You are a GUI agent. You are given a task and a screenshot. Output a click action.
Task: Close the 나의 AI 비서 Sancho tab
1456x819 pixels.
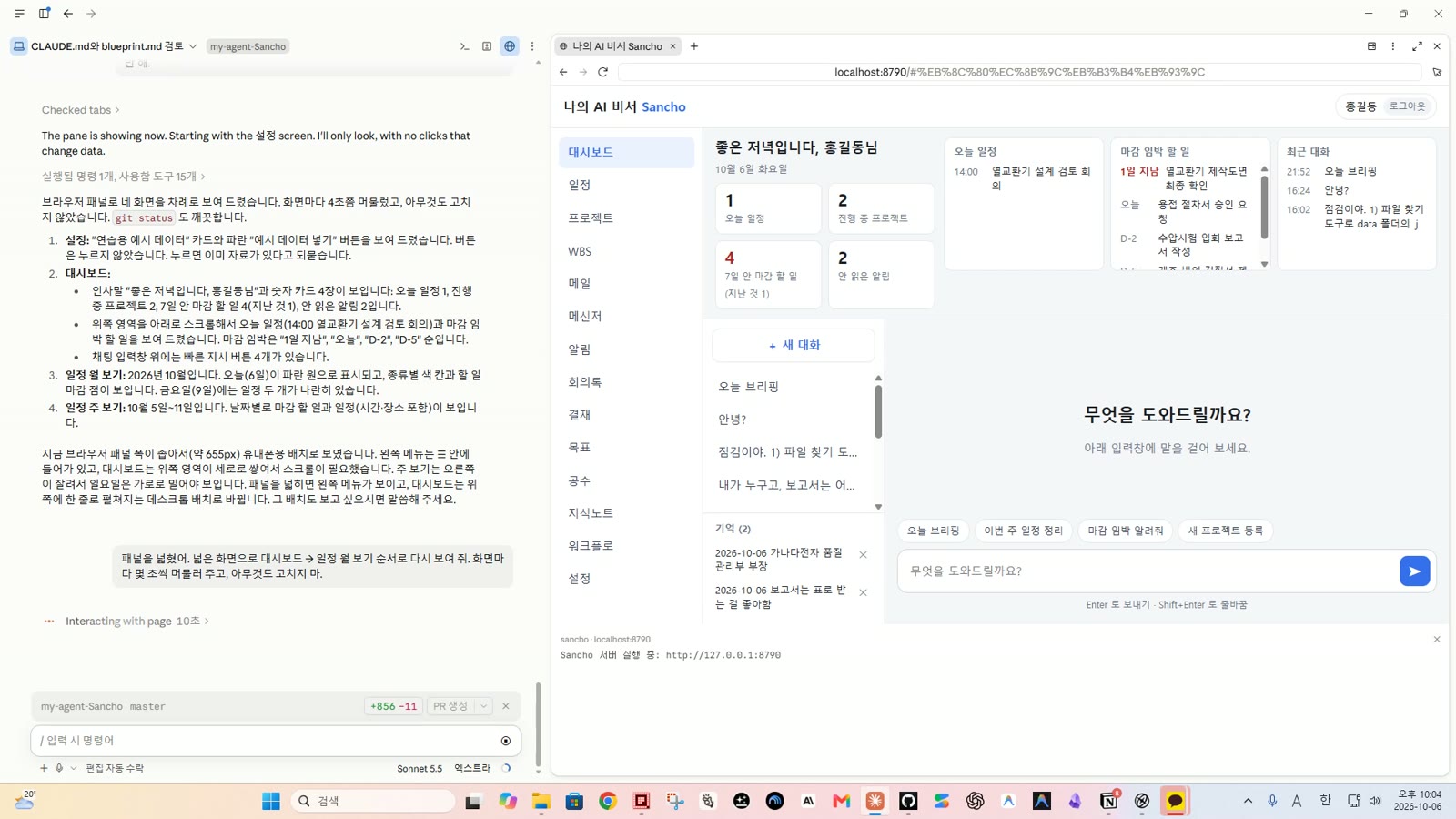point(673,46)
